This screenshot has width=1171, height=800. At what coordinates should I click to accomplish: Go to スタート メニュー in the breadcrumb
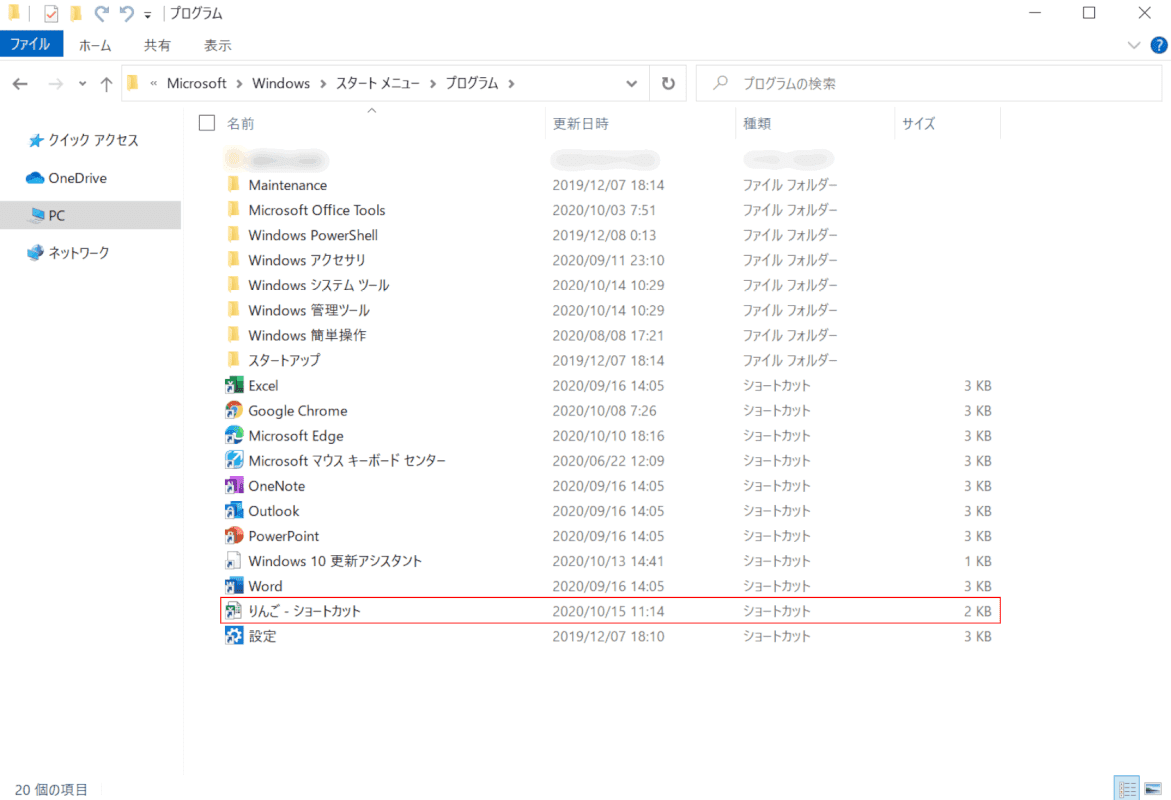(x=378, y=84)
